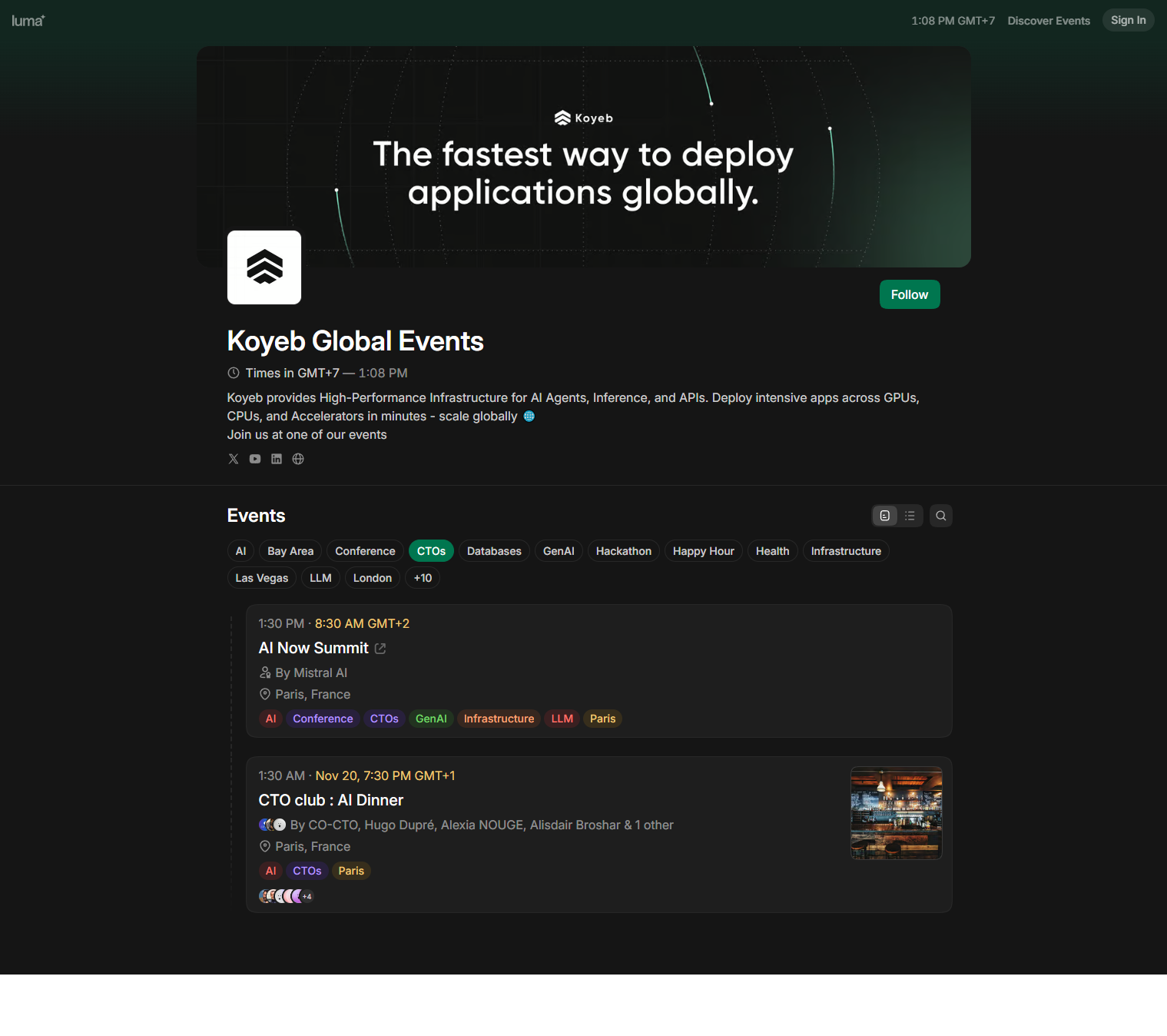Screen dimensions: 1167x1036
Task: Select the Happy Hour filter tag
Action: [704, 551]
